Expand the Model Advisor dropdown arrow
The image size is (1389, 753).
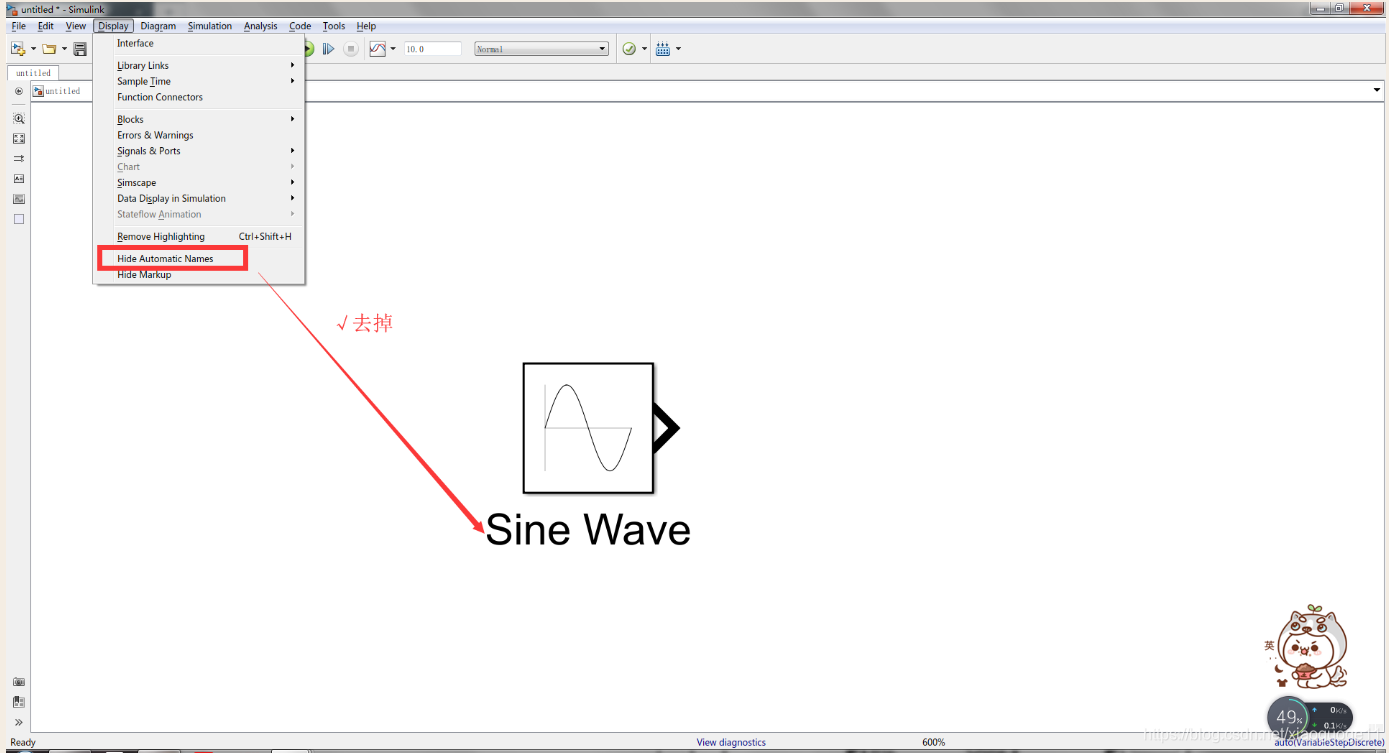645,49
